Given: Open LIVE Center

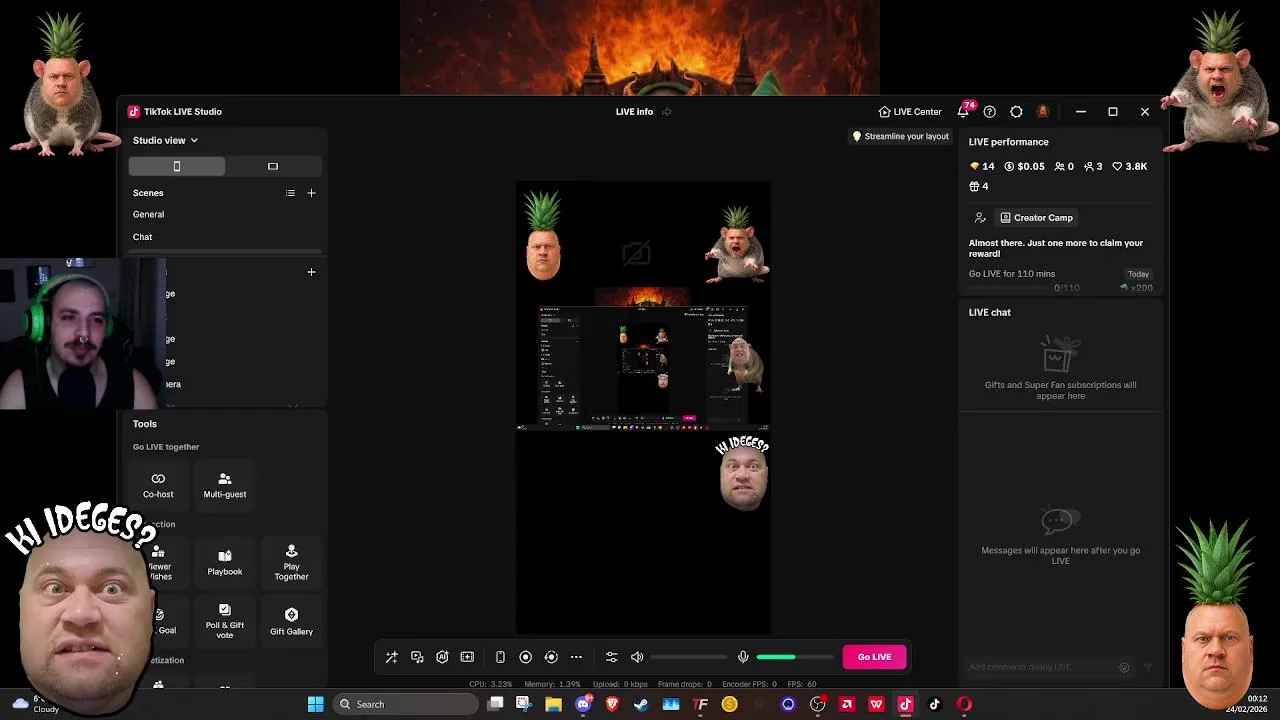Looking at the screenshot, I should tap(910, 112).
